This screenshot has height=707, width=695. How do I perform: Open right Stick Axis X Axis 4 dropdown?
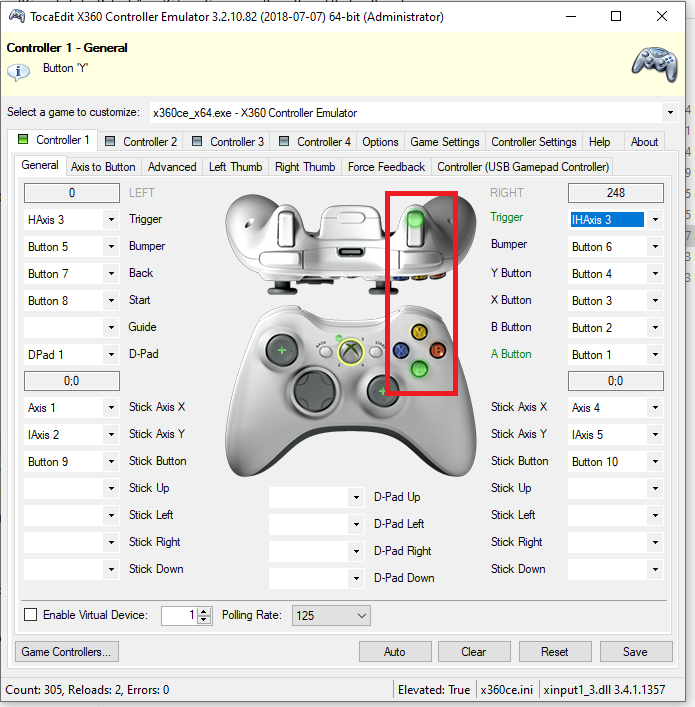(x=655, y=408)
